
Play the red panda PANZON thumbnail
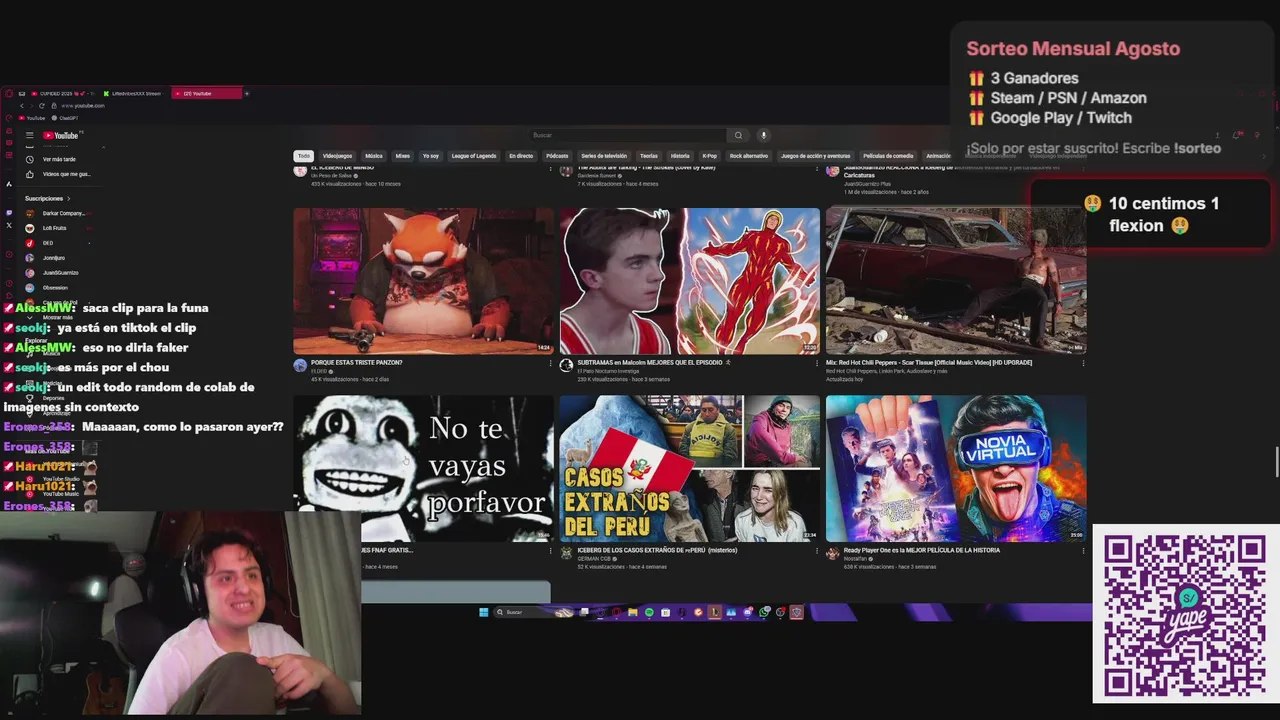[423, 281]
